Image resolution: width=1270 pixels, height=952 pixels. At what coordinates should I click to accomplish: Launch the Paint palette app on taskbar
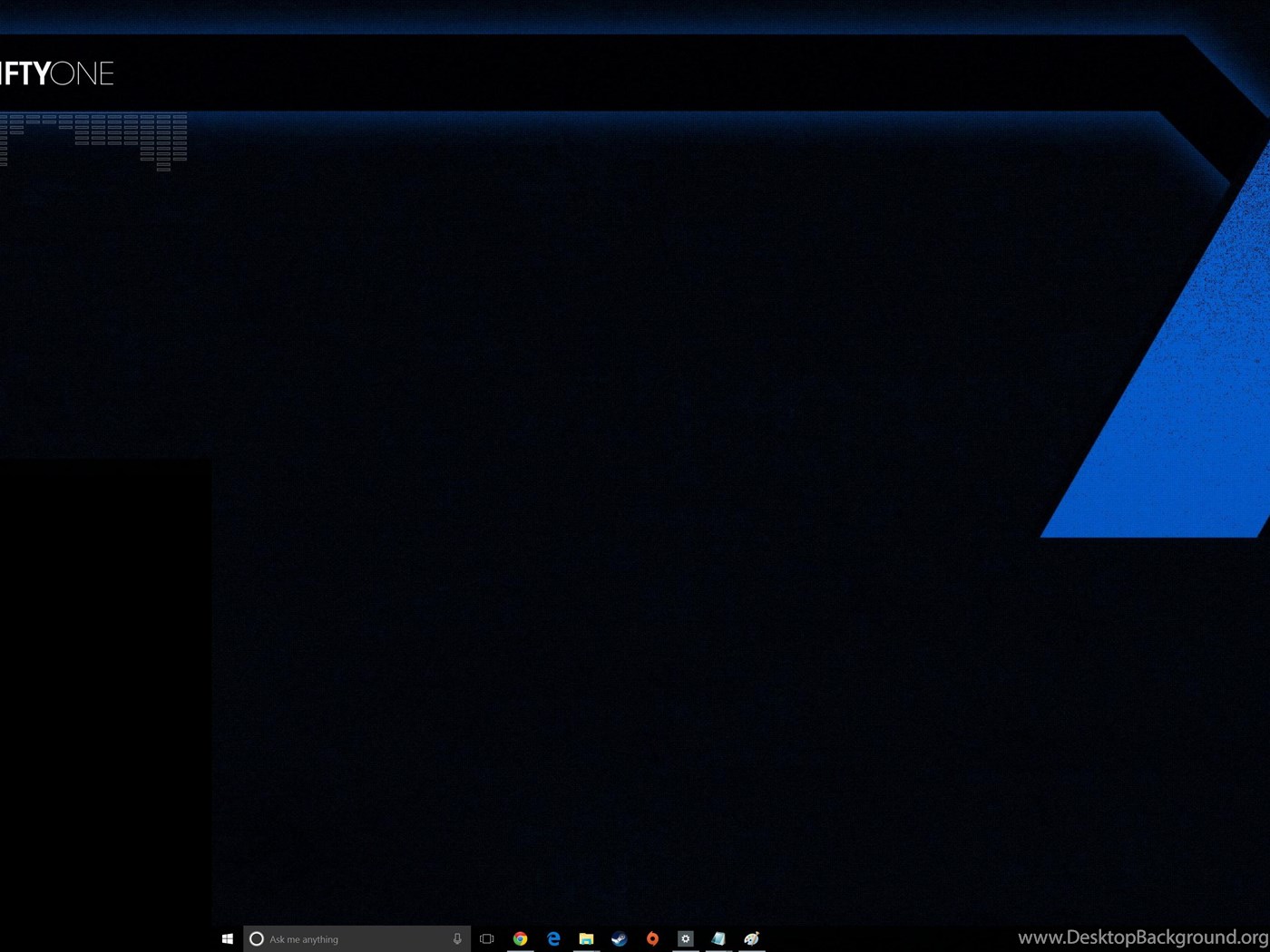751,939
